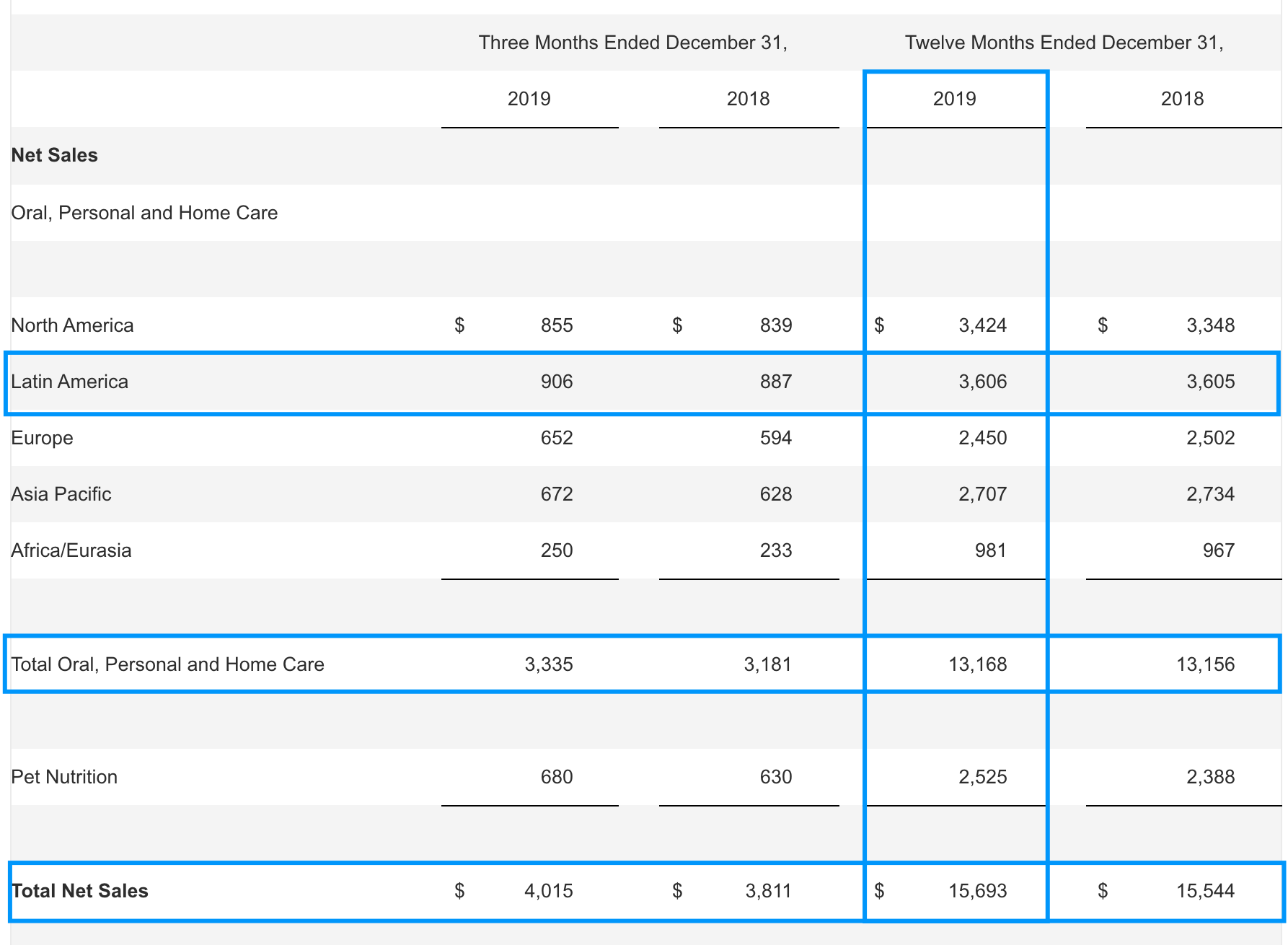Click "Total Oral, Personal and Home Care" label
The height and width of the screenshot is (945, 1288).
click(x=168, y=664)
